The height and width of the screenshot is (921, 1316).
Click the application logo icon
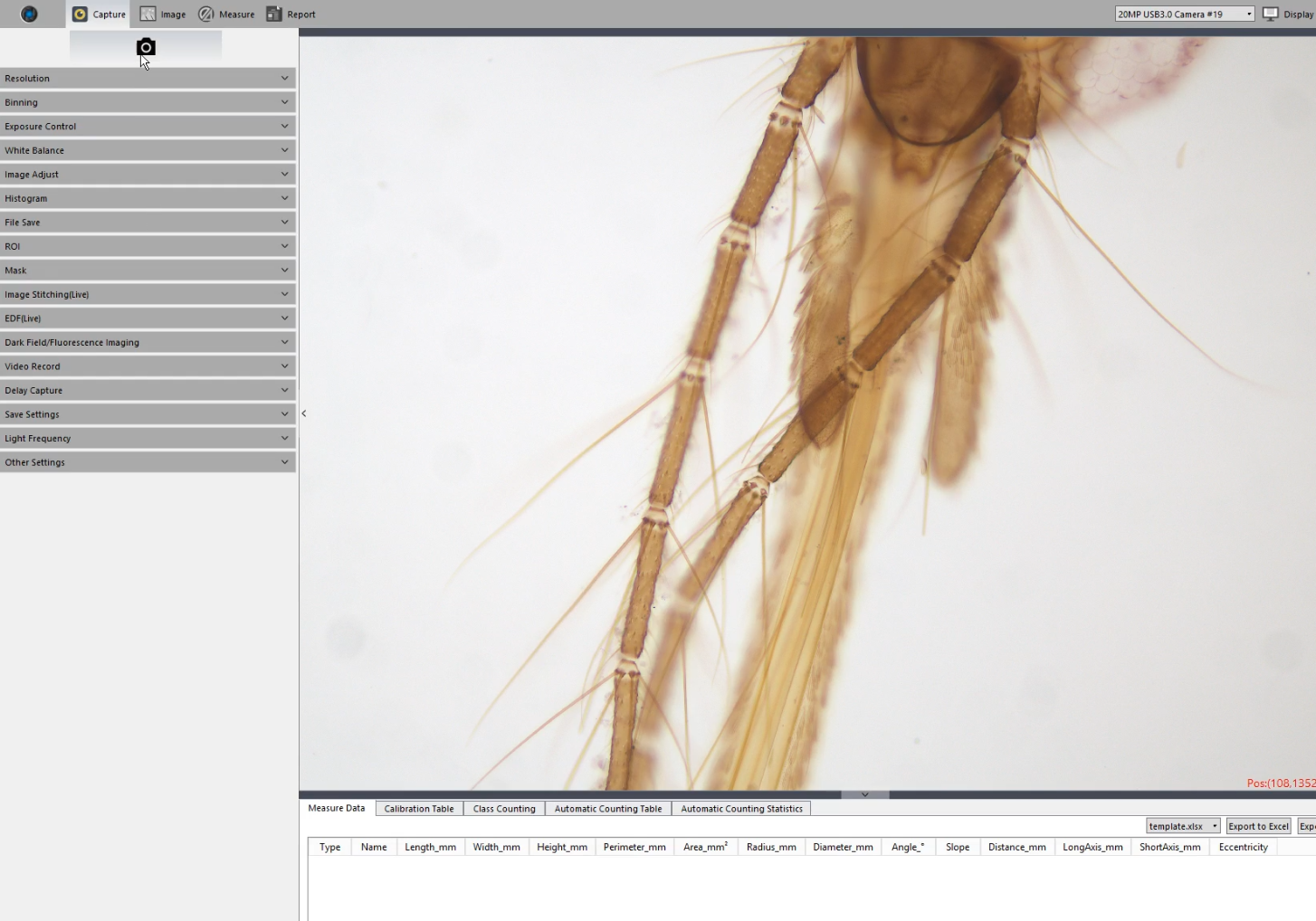point(29,14)
